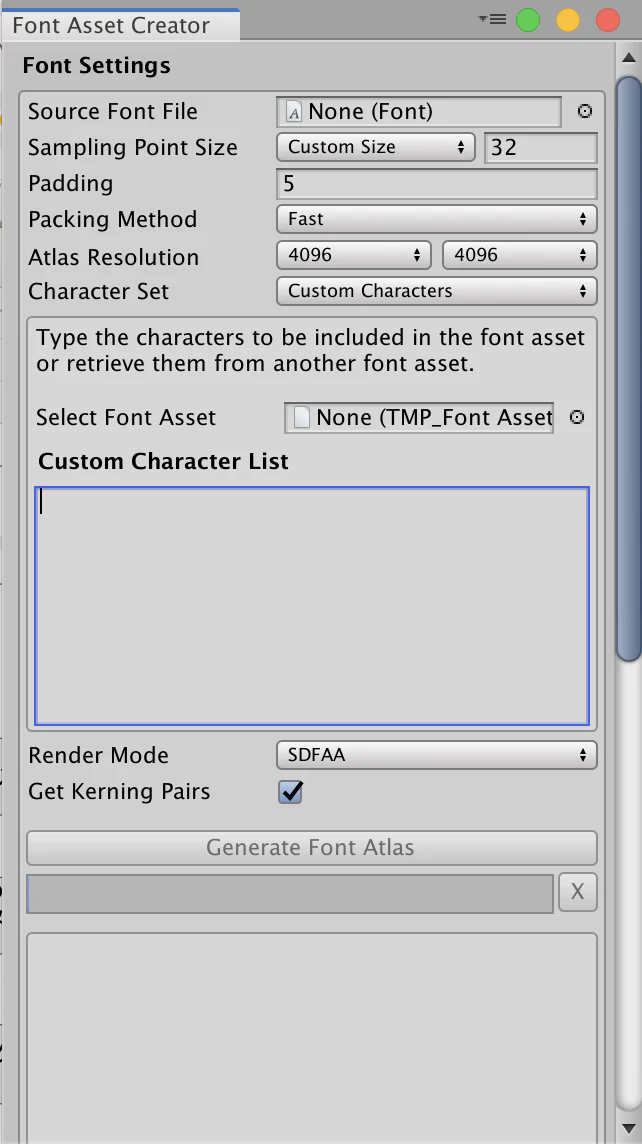
Task: Open the window options menu icon
Action: (492, 20)
